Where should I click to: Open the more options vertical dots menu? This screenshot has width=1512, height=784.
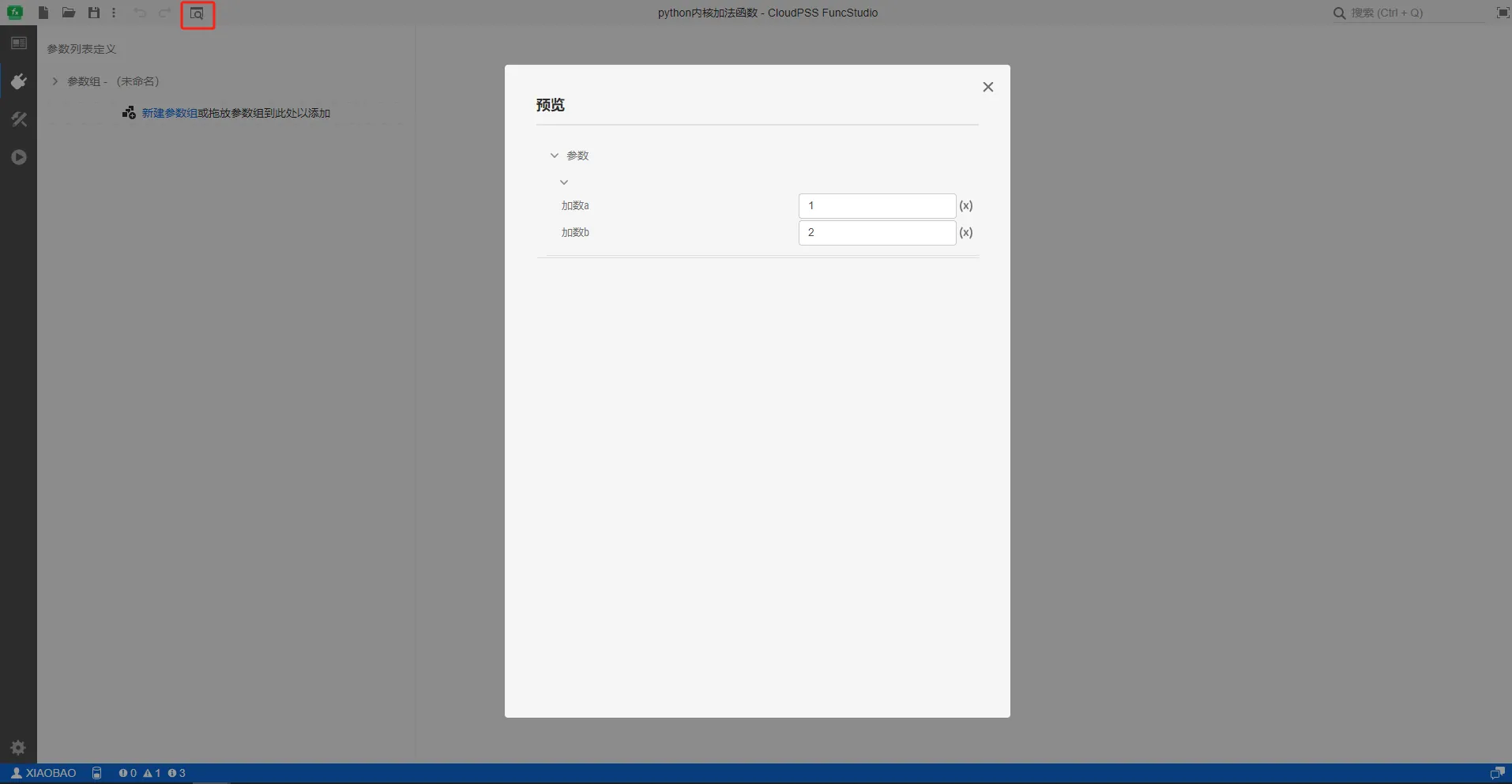click(114, 13)
